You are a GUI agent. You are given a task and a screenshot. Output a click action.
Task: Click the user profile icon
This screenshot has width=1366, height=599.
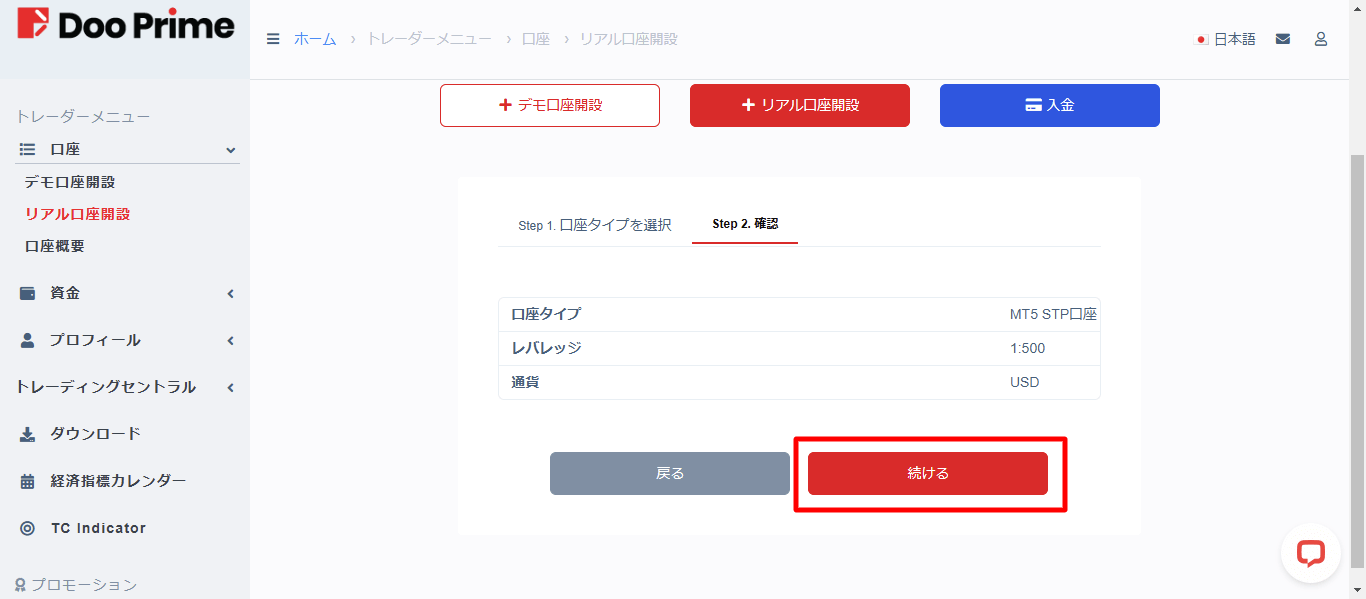point(1321,38)
